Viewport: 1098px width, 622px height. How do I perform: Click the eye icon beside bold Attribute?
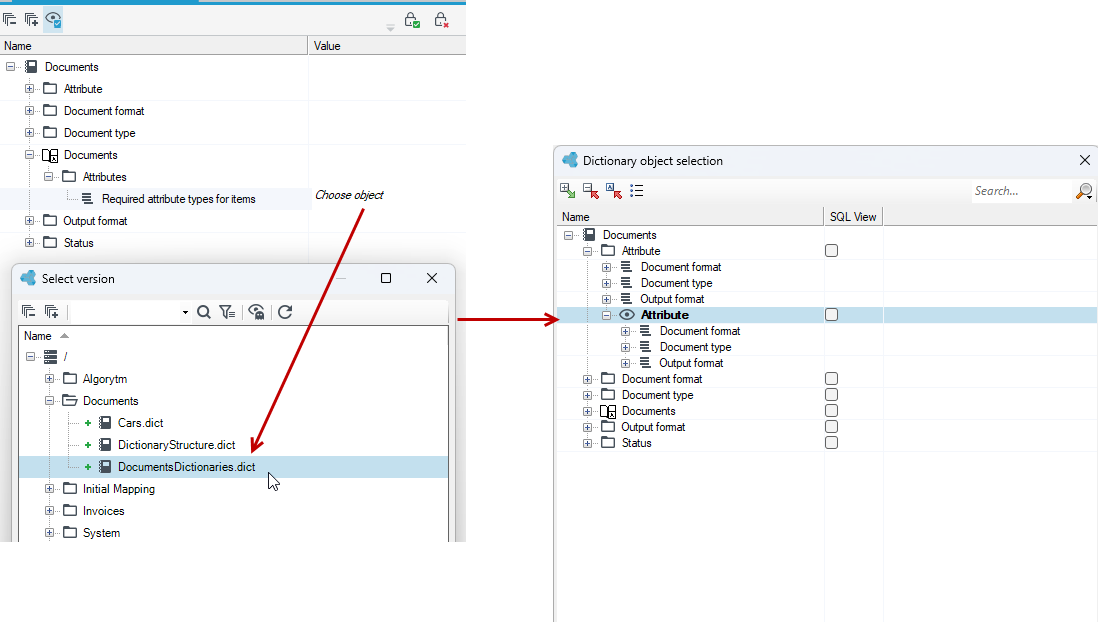627,315
